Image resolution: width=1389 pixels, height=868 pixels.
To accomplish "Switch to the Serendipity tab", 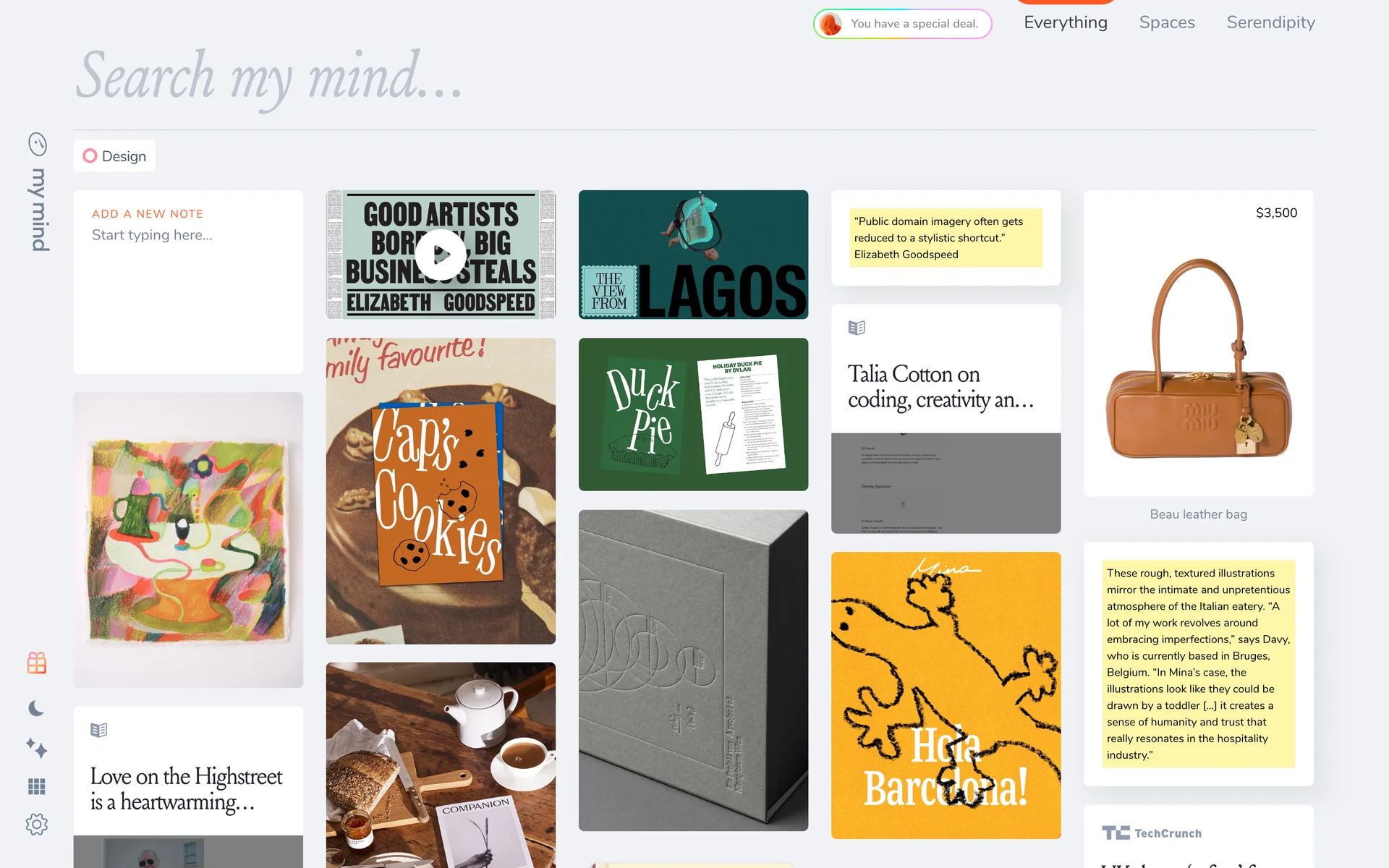I will [x=1271, y=22].
